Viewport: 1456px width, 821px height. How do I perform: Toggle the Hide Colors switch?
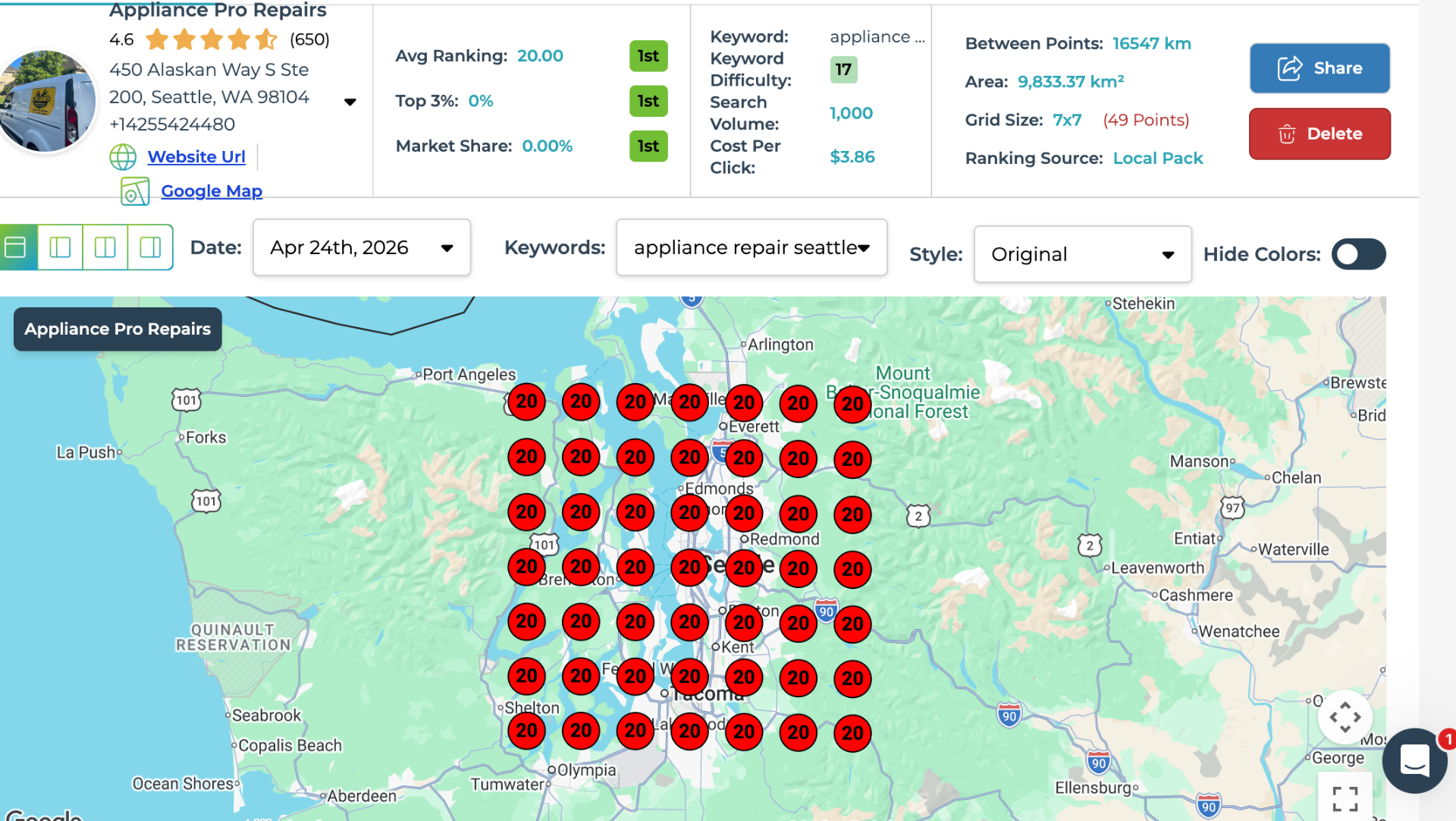click(x=1358, y=254)
